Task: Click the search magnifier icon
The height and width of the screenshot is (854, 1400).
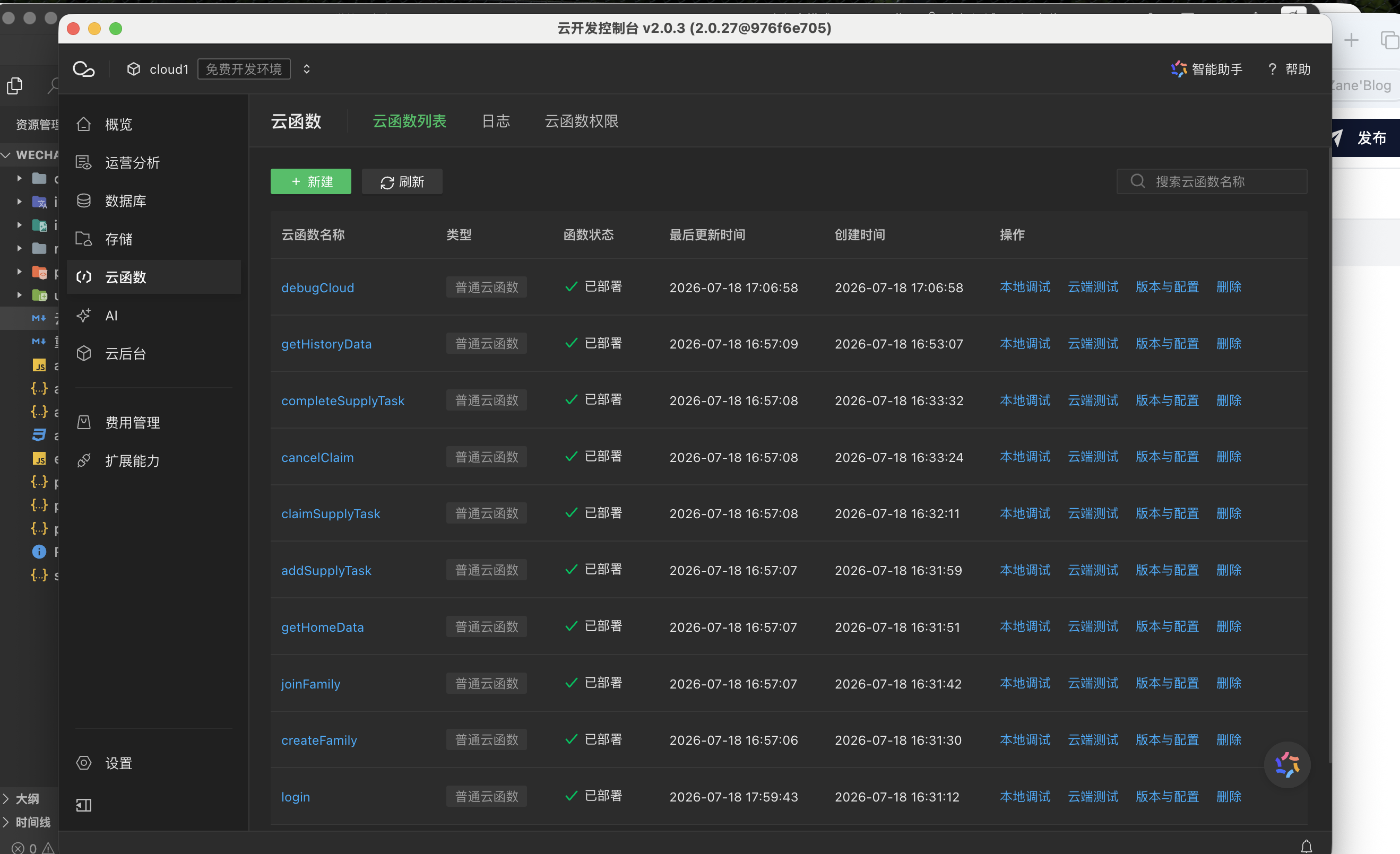Action: click(1137, 181)
